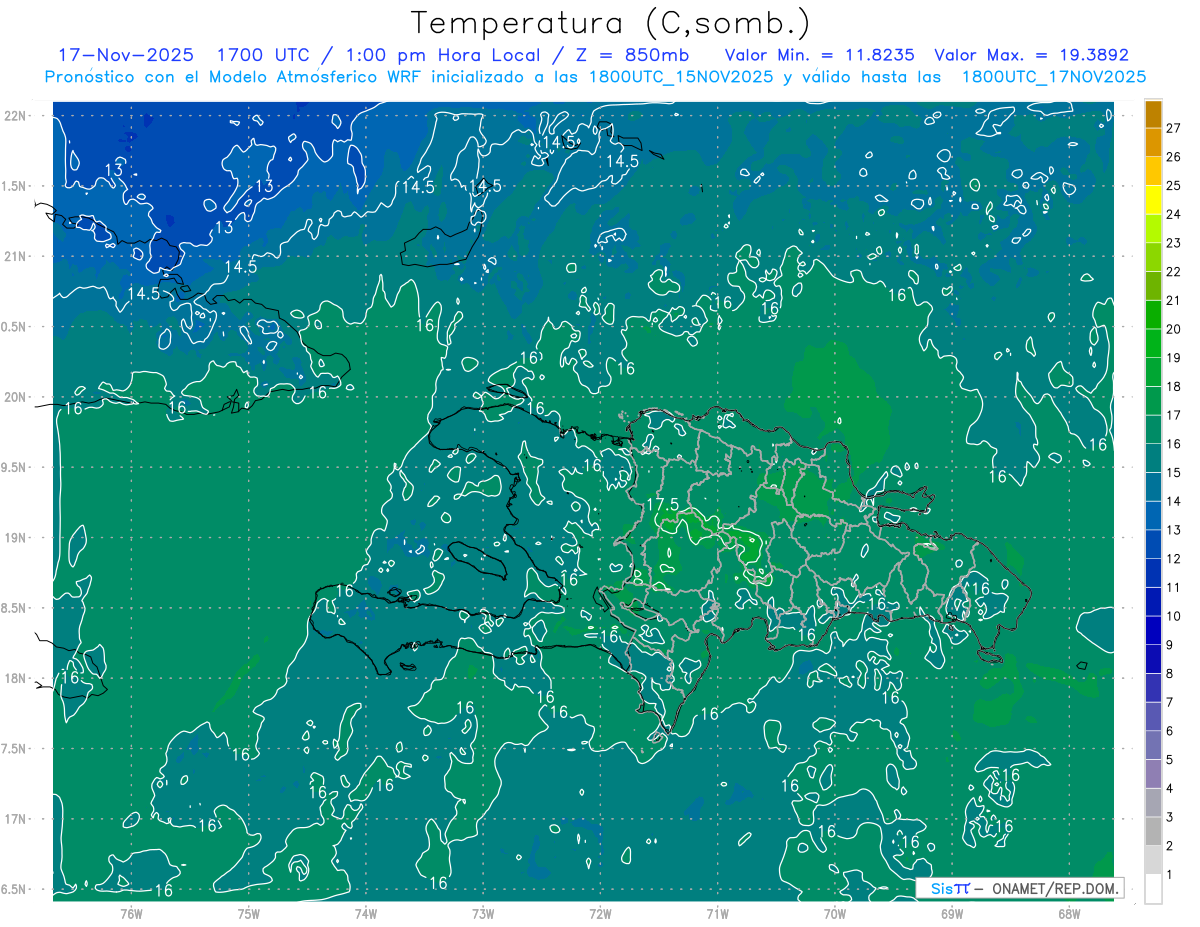Click the "21N" latitude axis label
The image size is (1200, 927).
pyautogui.click(x=16, y=257)
